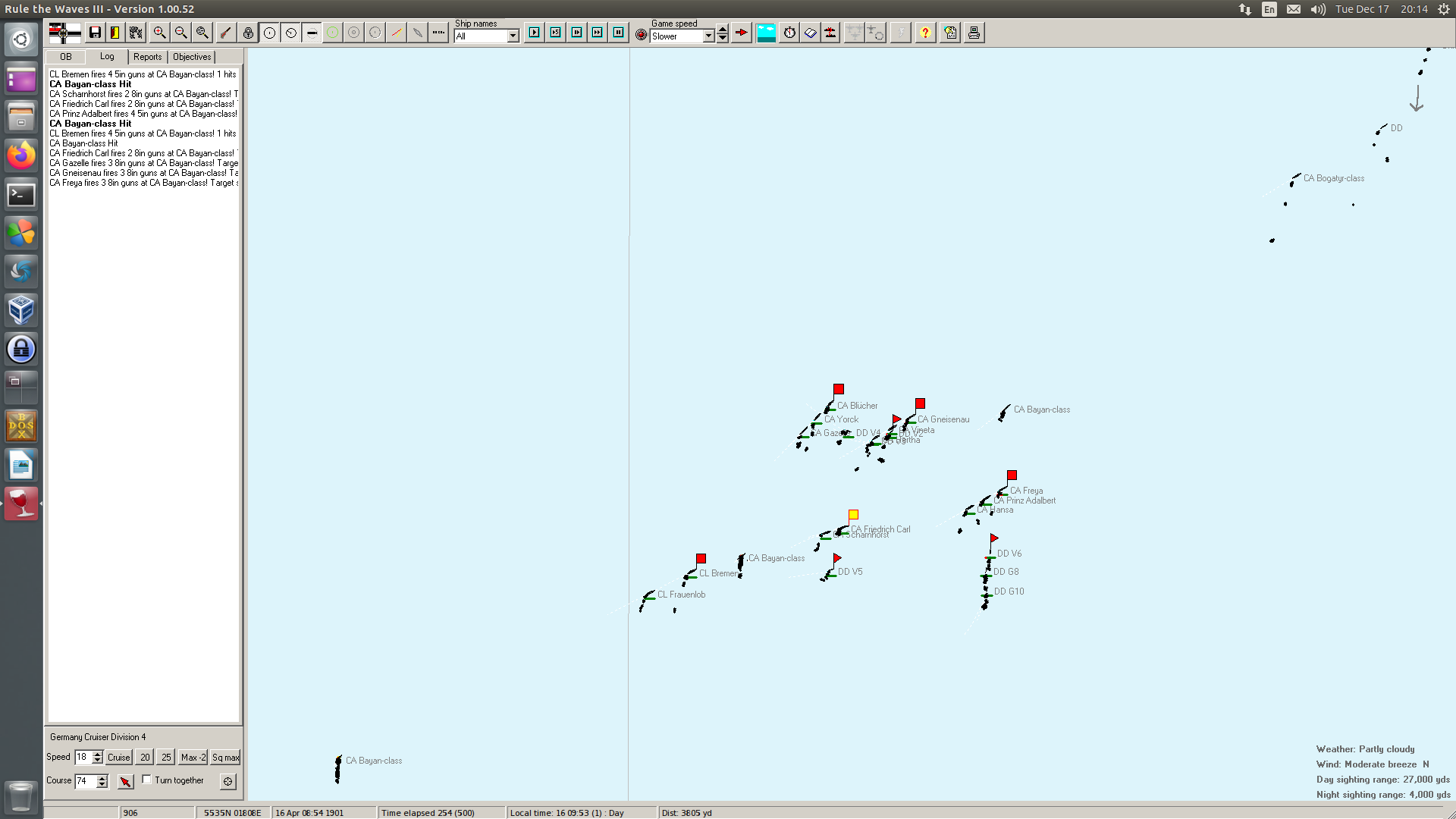The width and height of the screenshot is (1456, 819).
Task: Click the printer icon in toolbar
Action: [974, 33]
